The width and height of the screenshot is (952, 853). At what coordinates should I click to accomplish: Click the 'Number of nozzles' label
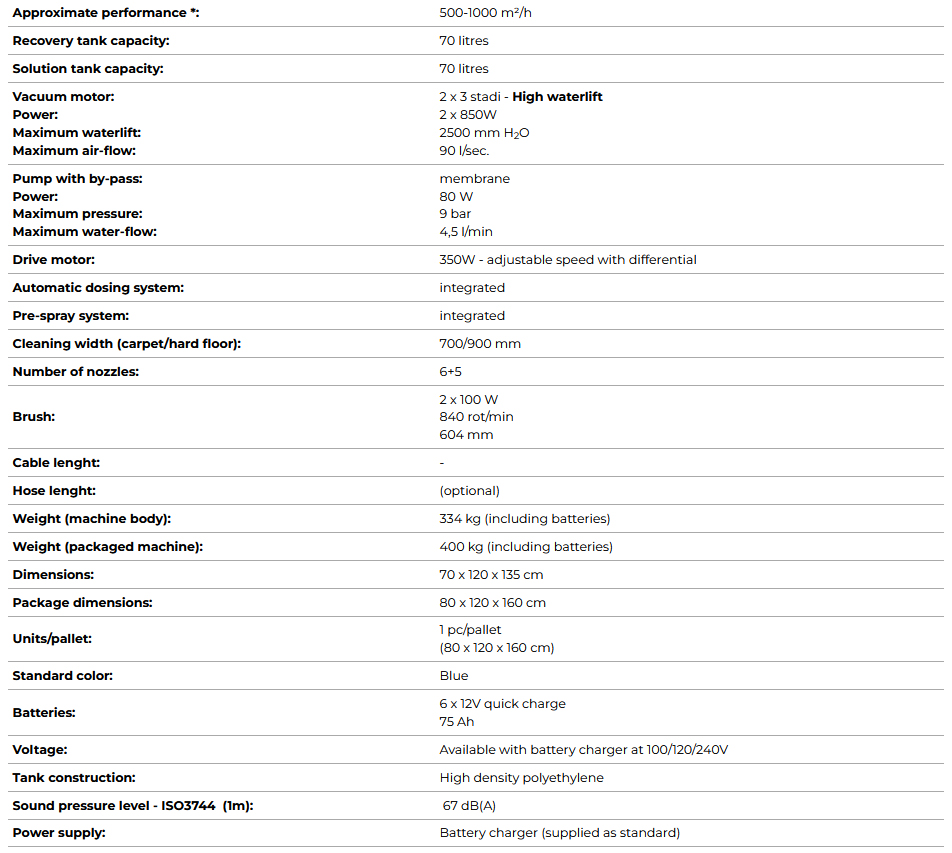click(76, 372)
